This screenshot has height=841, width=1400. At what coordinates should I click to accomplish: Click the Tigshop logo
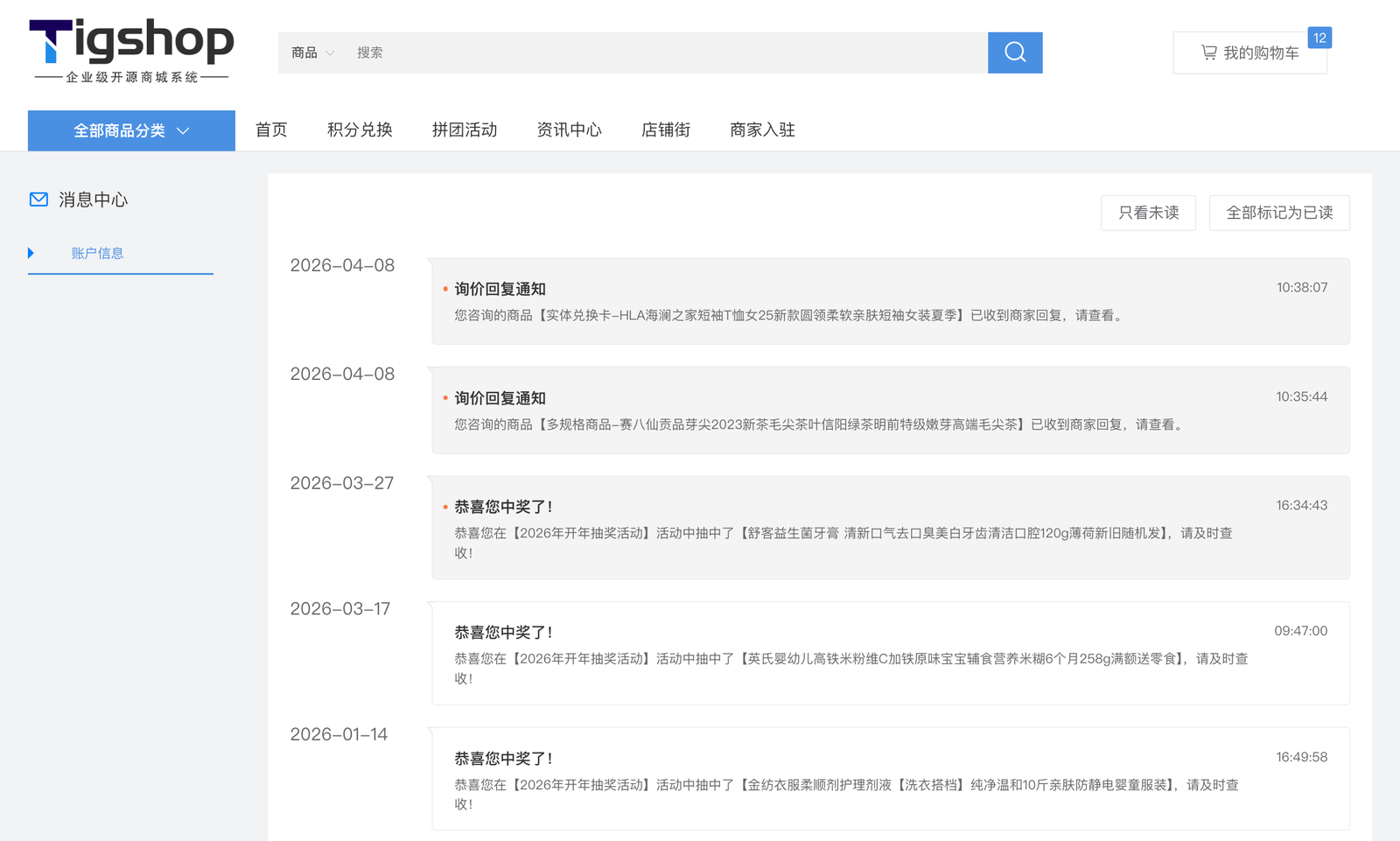(131, 51)
